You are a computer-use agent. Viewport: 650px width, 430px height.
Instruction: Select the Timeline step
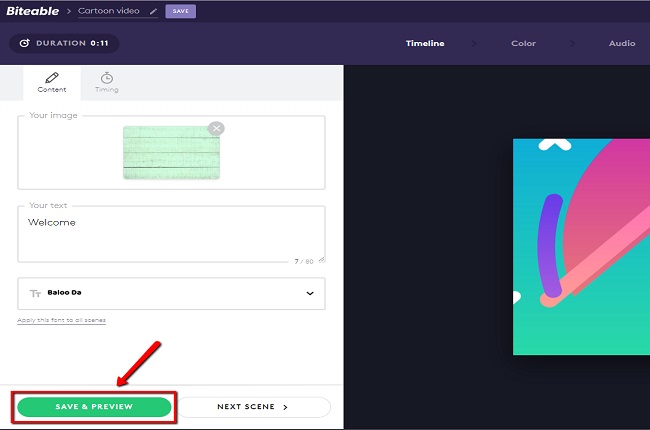pos(425,44)
